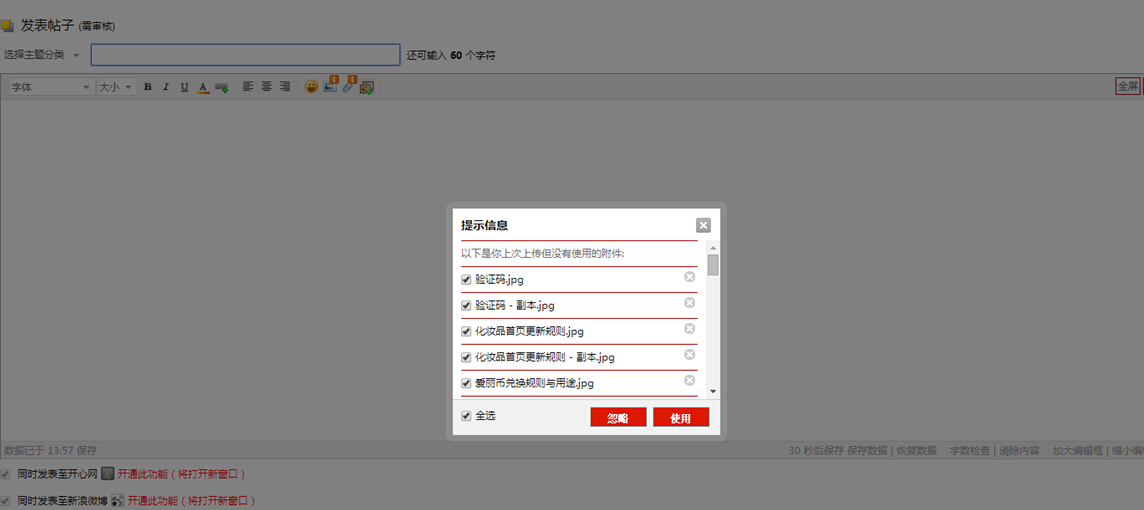Open the 选择主题分类 category dropdown
1144x510 pixels.
coord(42,55)
